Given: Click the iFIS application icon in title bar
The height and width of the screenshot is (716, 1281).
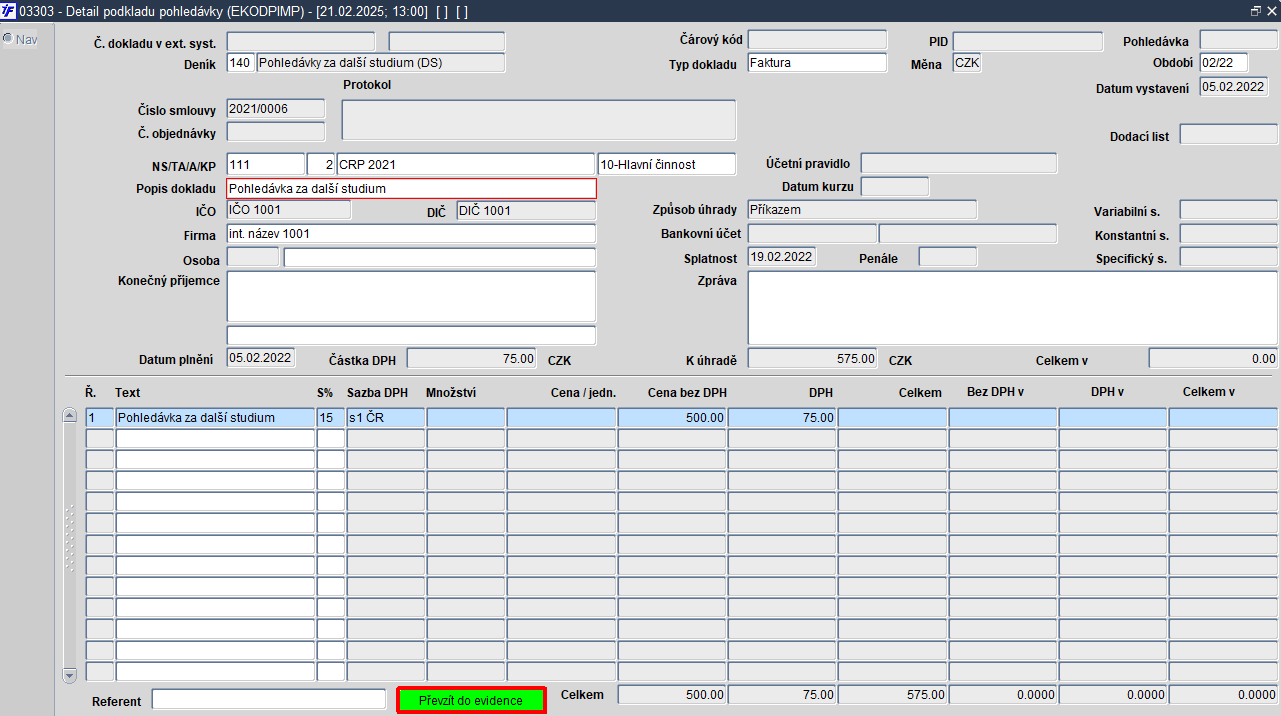Looking at the screenshot, I should pyautogui.click(x=9, y=10).
